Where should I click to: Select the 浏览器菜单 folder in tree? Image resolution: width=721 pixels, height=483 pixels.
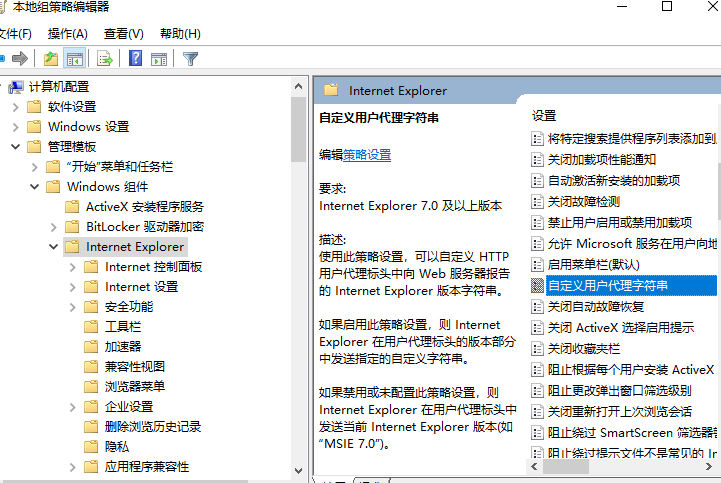click(x=135, y=386)
